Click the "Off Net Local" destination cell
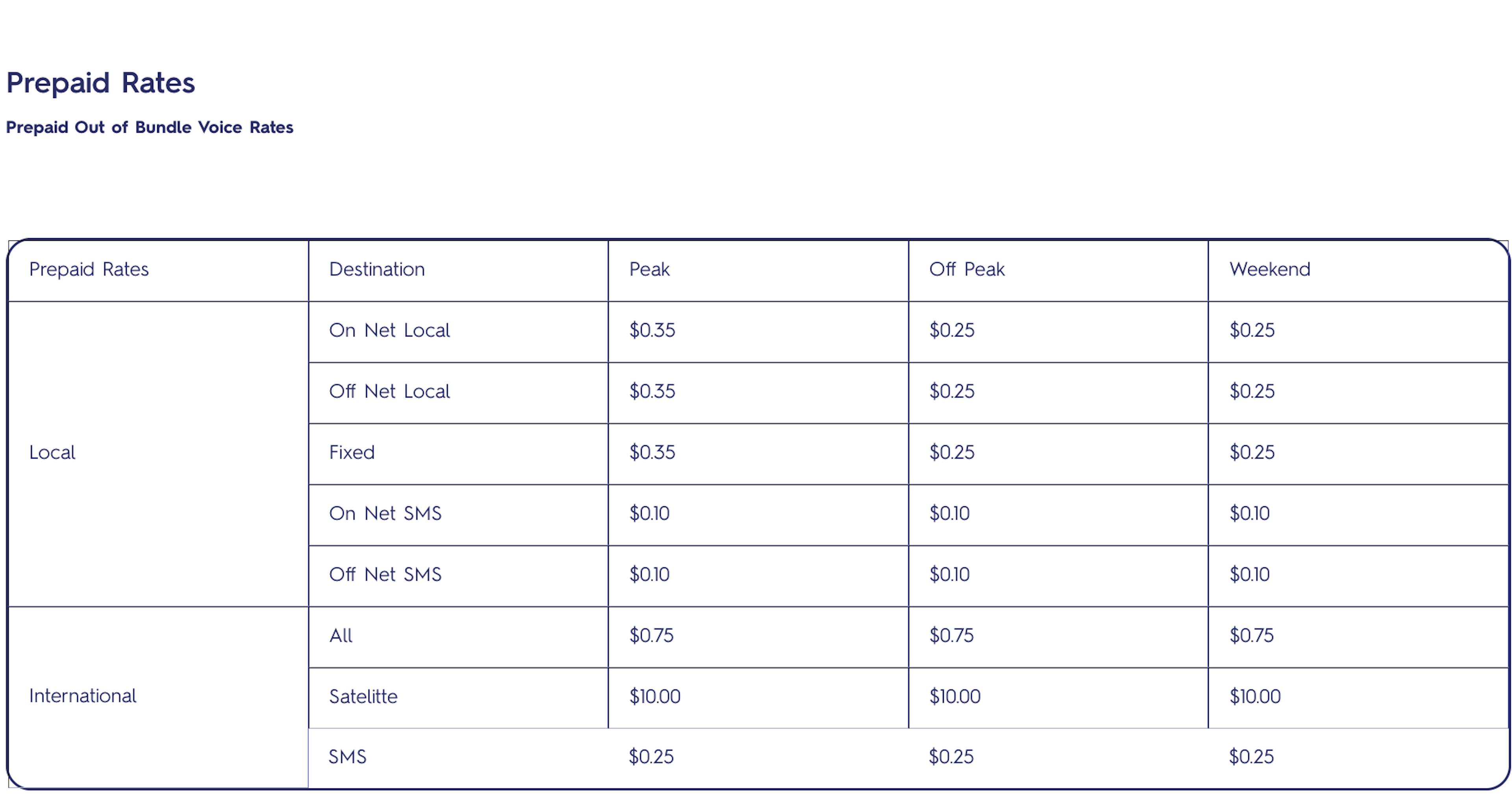This screenshot has width=1512, height=812. (x=390, y=391)
